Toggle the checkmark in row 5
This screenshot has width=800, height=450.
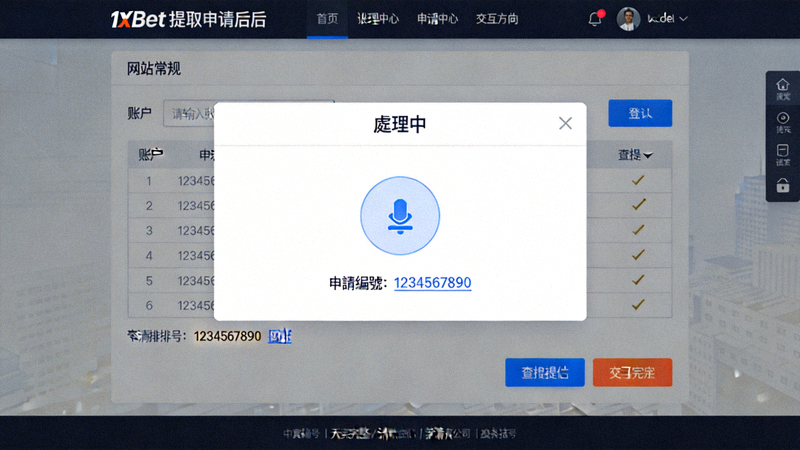click(x=638, y=280)
